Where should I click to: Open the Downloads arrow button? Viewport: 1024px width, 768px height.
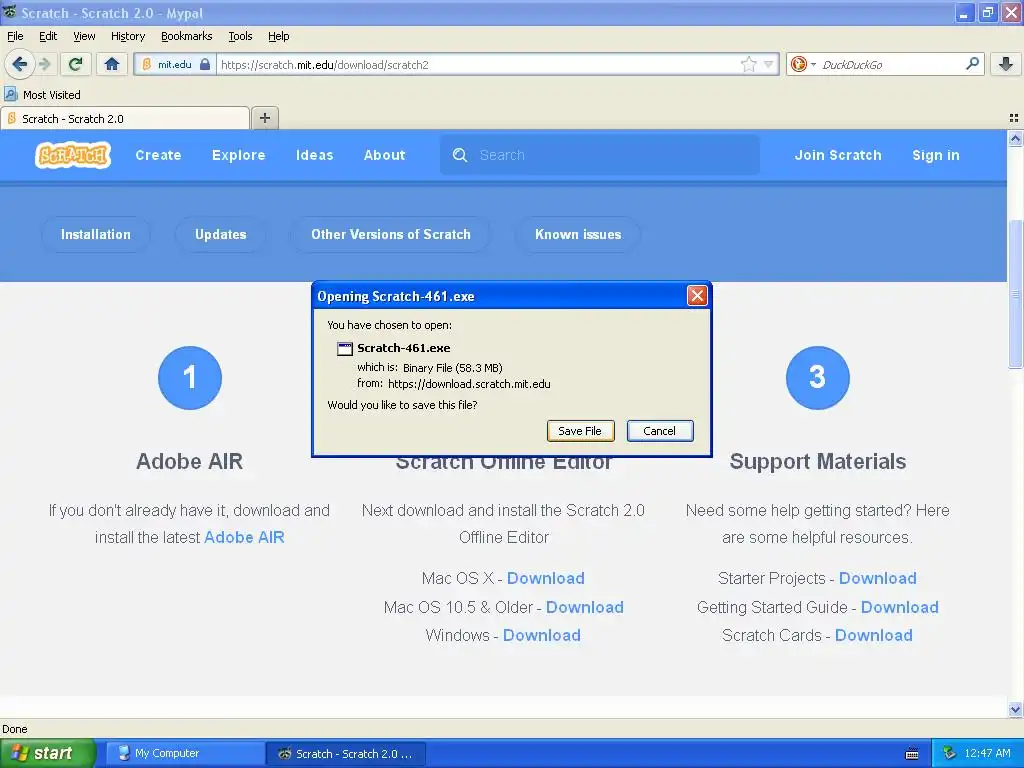click(x=1006, y=64)
